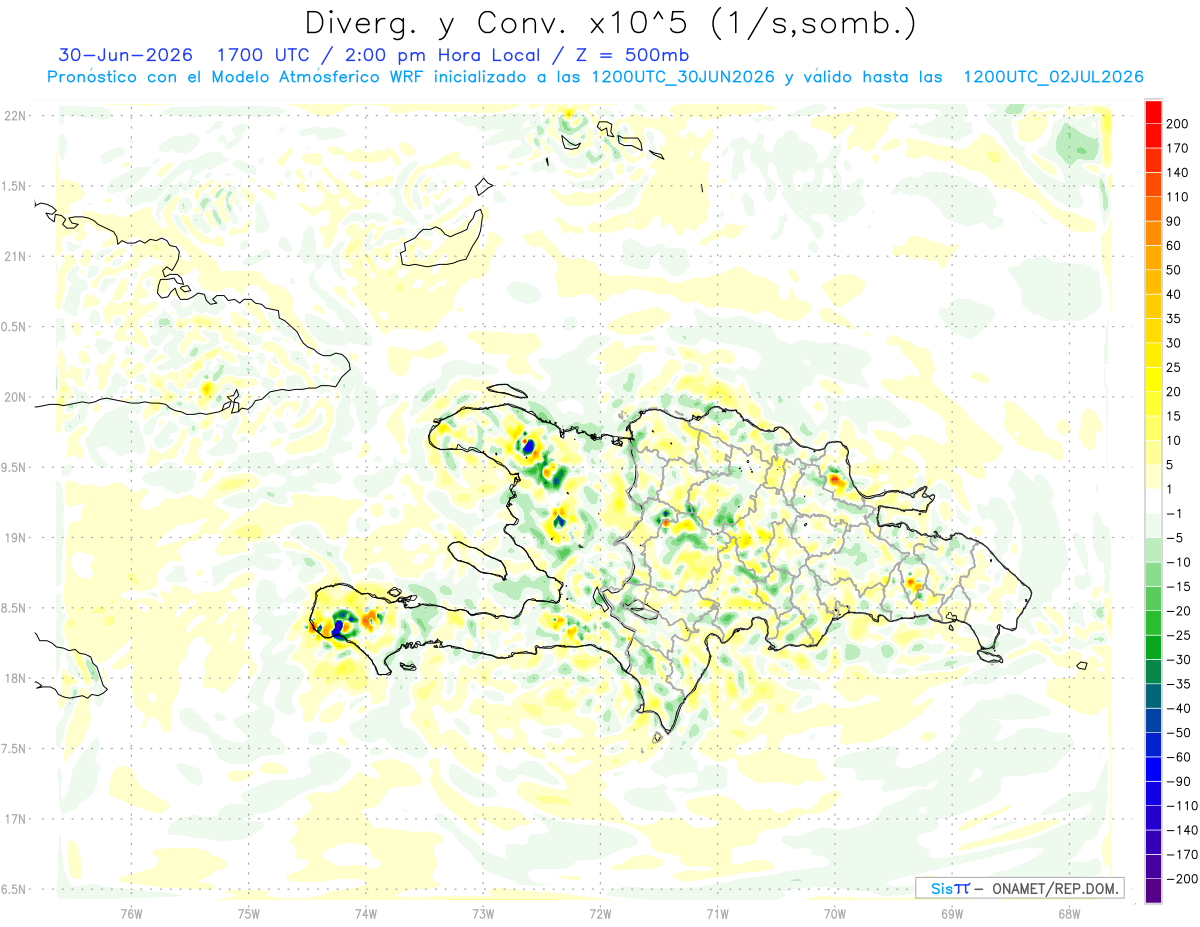The width and height of the screenshot is (1200, 927).
Task: Click the positive '90' colorbar value
Action: click(1174, 221)
